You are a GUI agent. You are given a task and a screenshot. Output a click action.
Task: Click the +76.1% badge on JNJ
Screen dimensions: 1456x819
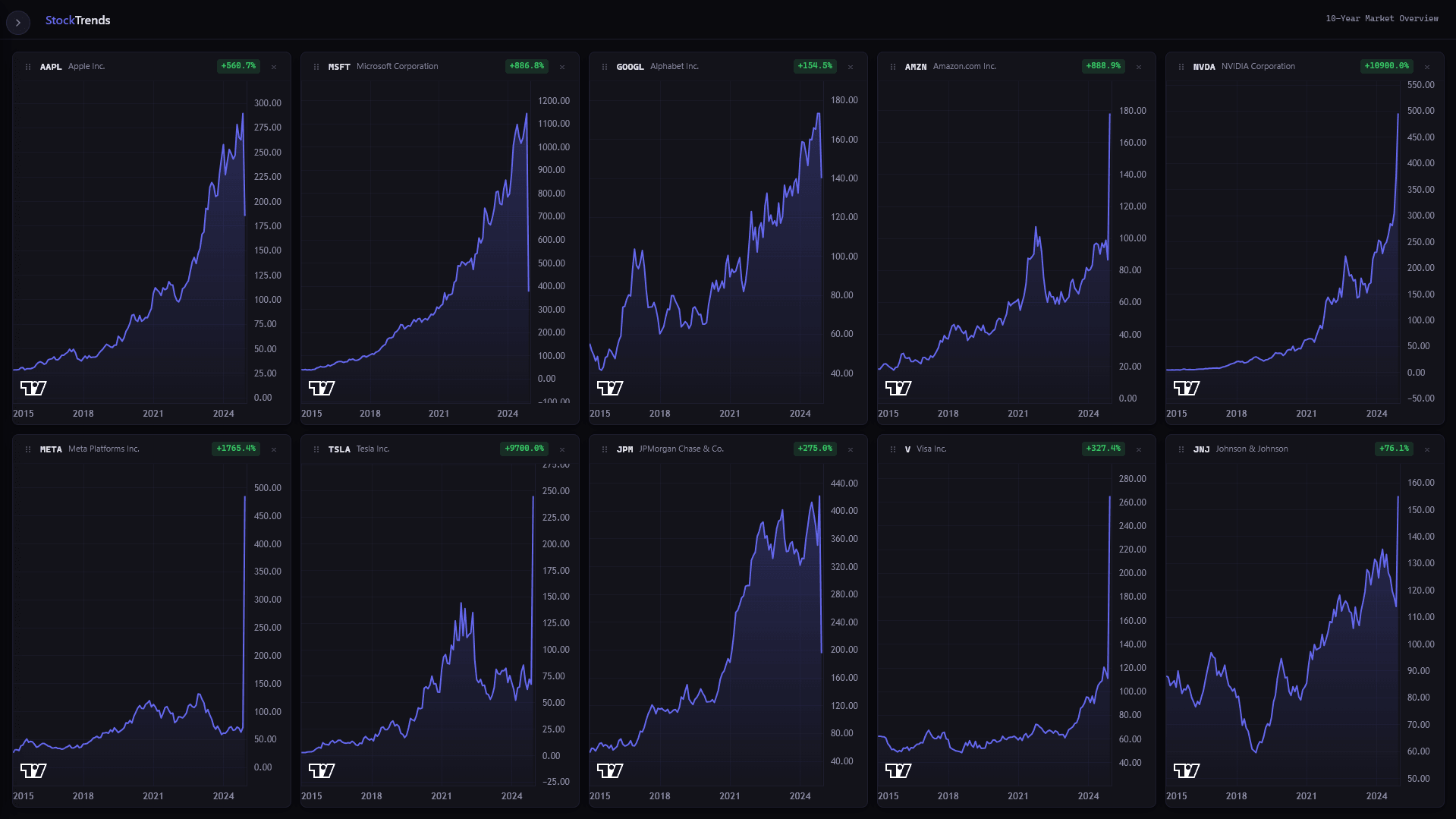click(x=1394, y=449)
